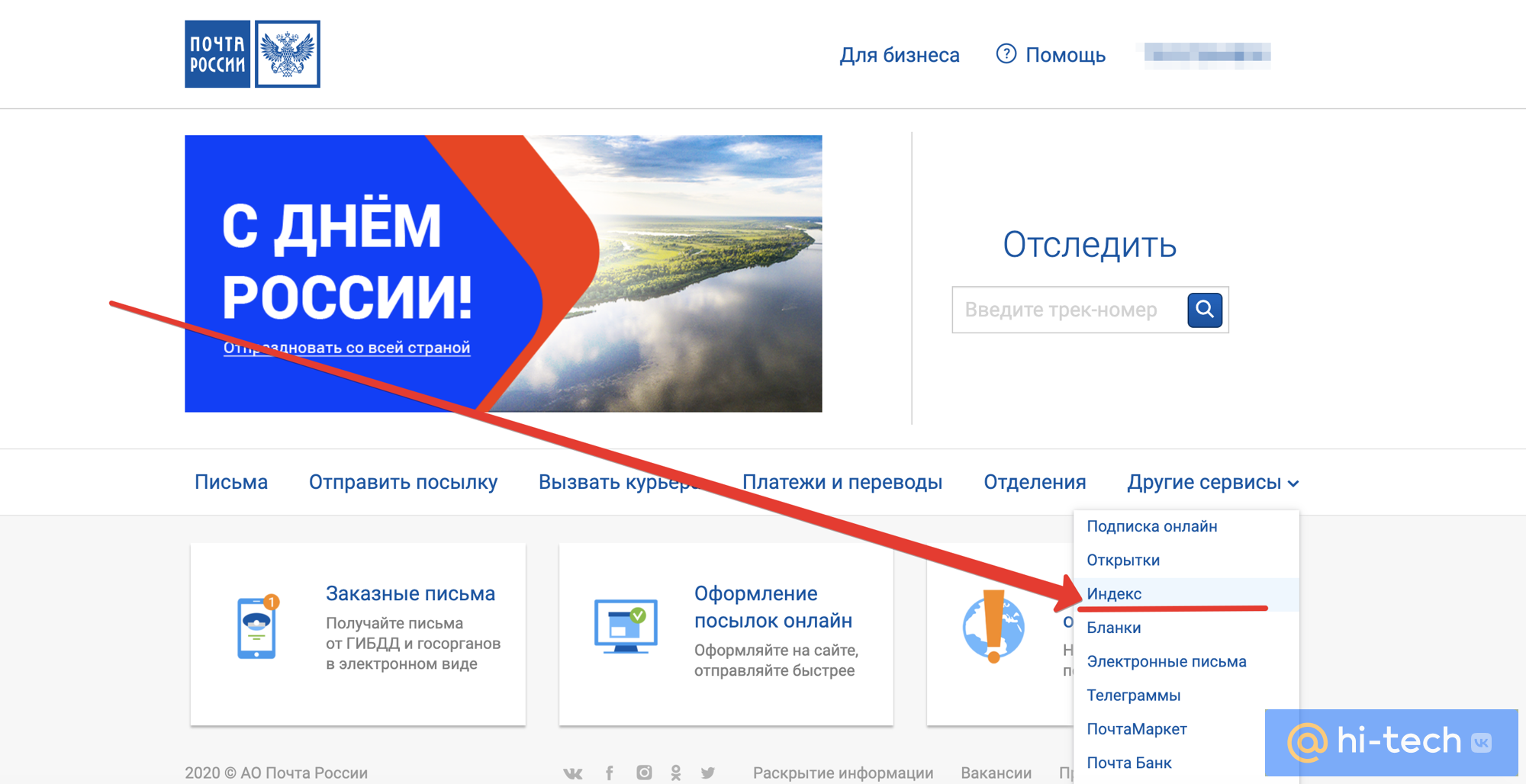The height and width of the screenshot is (784, 1526).
Task: Open the VK social icon in footer
Action: coord(573,773)
